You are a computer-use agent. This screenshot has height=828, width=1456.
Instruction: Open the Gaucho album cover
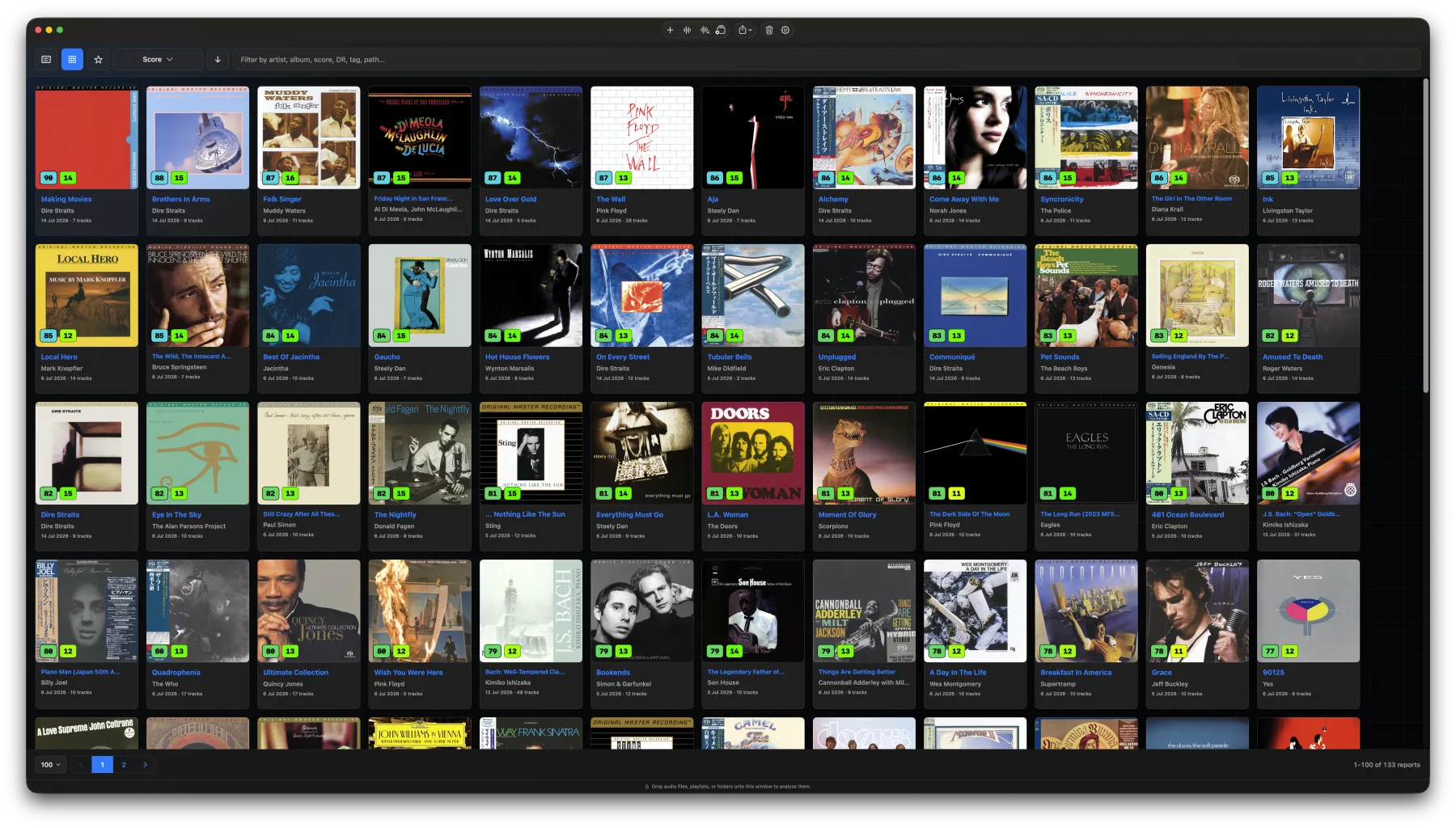click(x=420, y=295)
